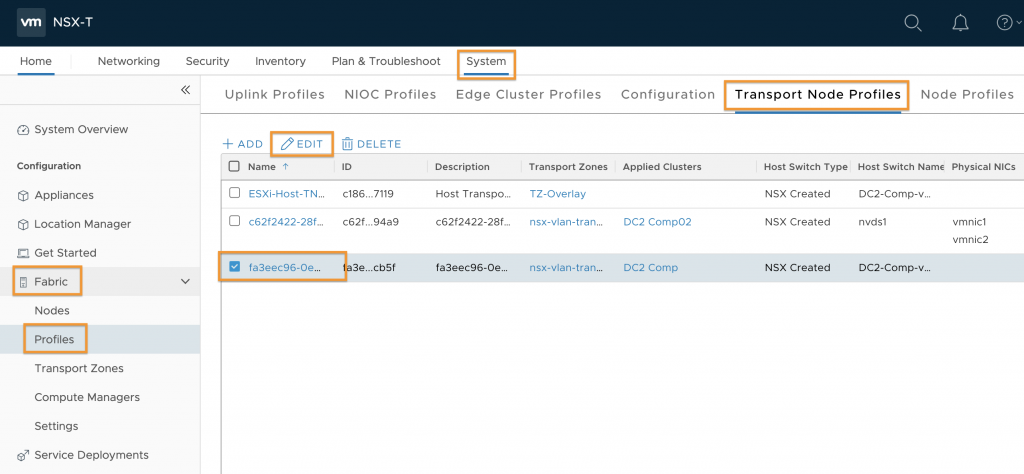Sort by the Name column arrow

click(285, 166)
